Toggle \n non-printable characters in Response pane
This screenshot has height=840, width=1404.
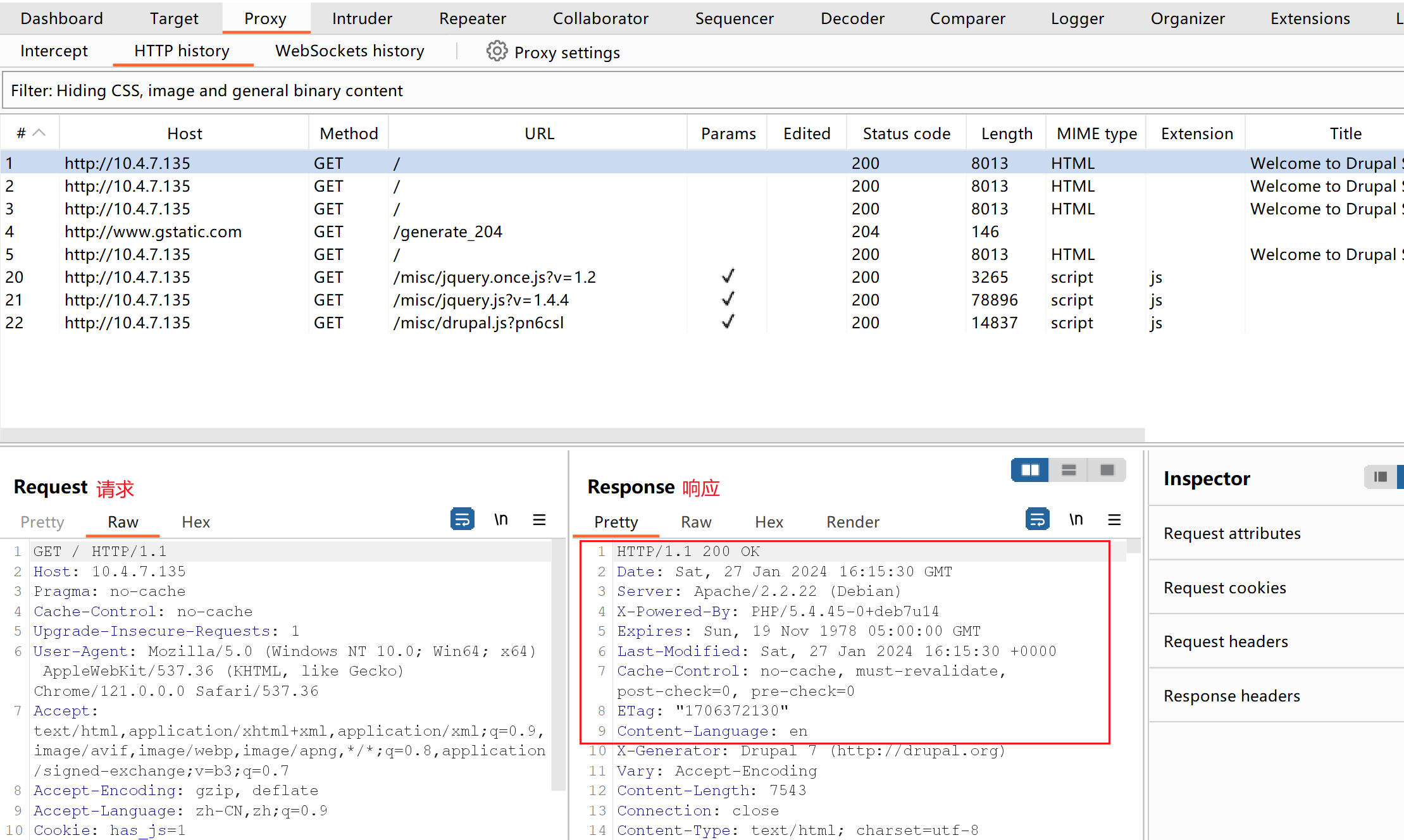pos(1076,519)
